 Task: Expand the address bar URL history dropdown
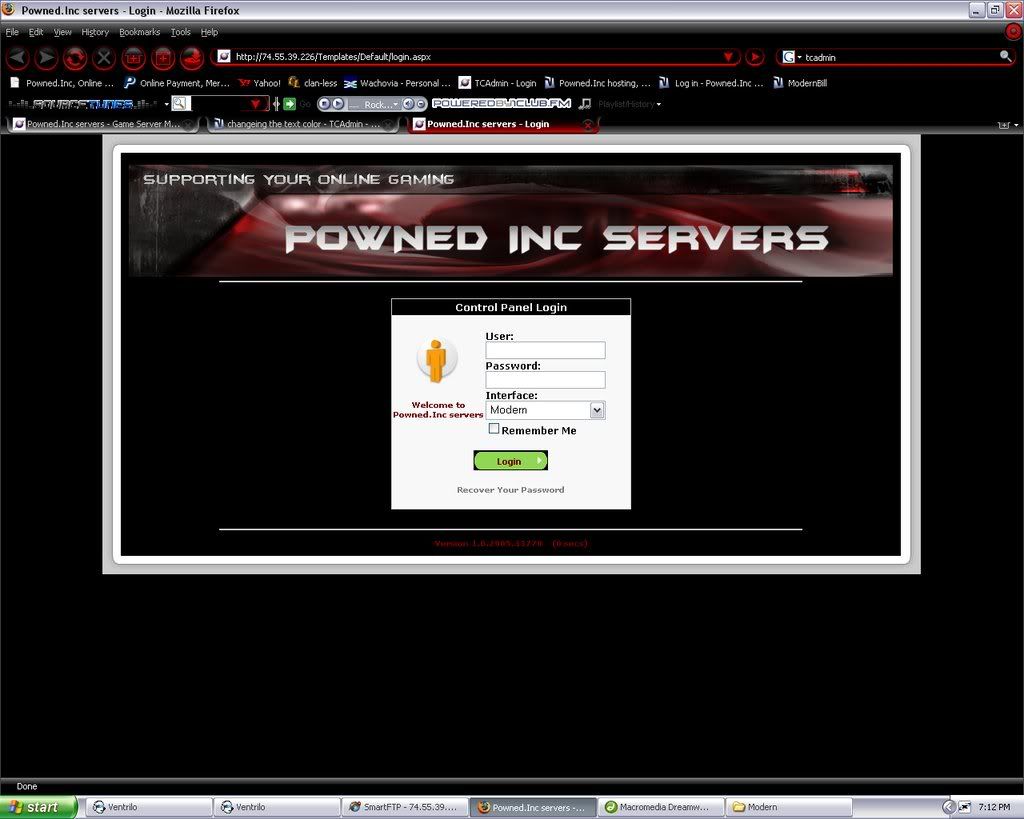point(728,57)
